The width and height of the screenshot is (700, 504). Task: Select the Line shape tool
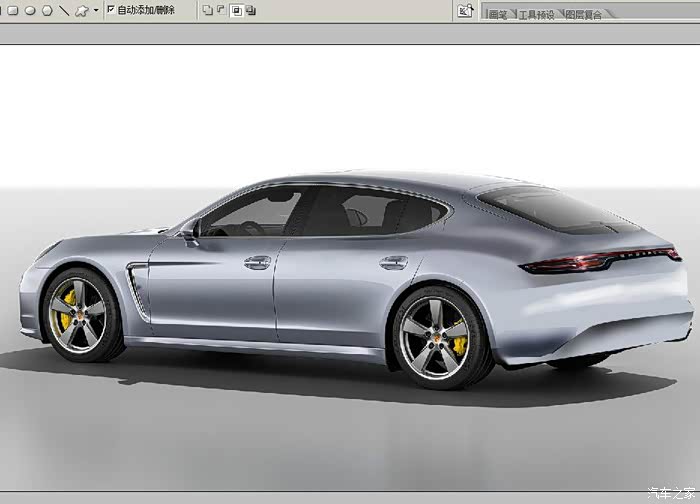coord(64,10)
